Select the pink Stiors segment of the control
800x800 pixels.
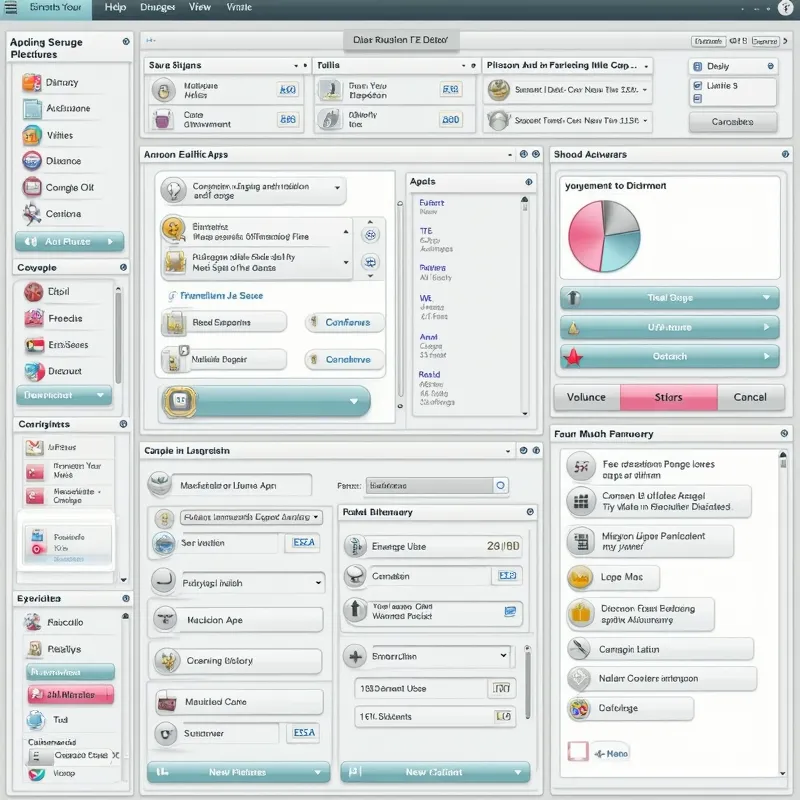668,397
